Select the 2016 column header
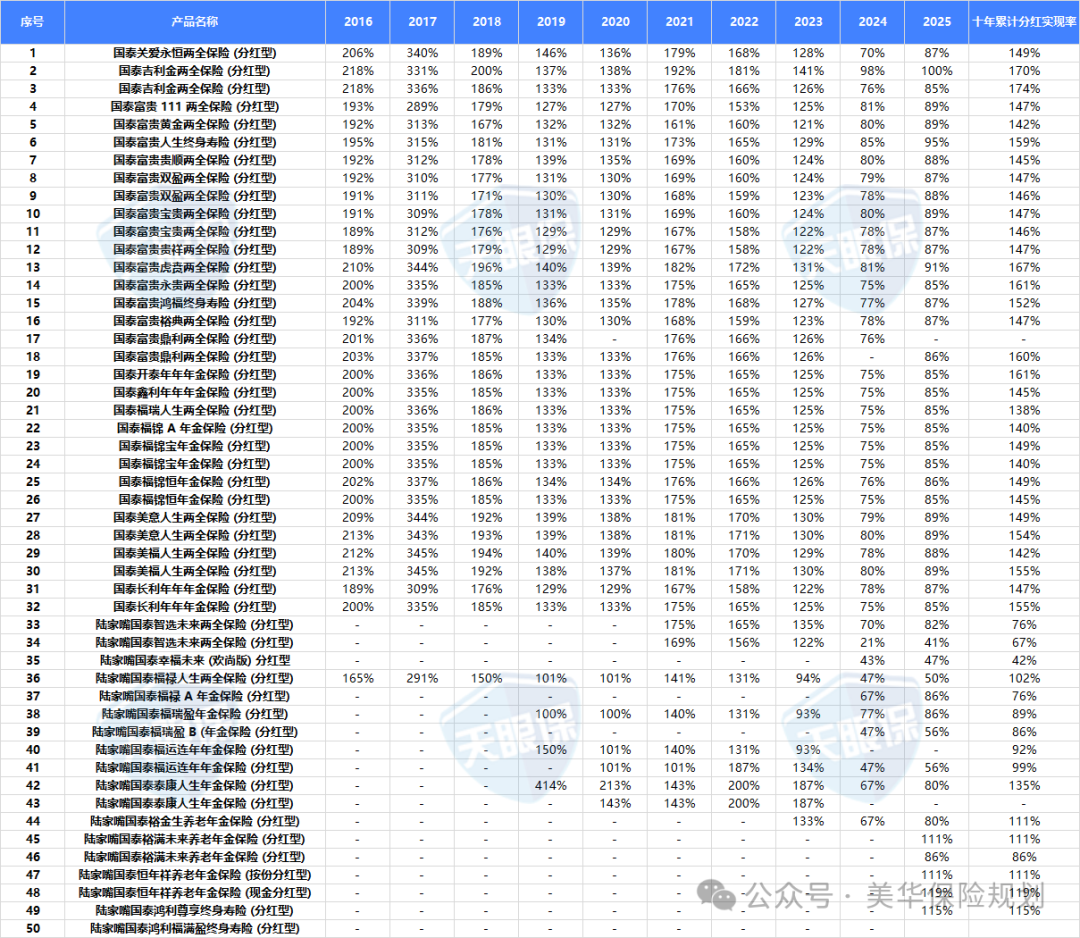 358,21
